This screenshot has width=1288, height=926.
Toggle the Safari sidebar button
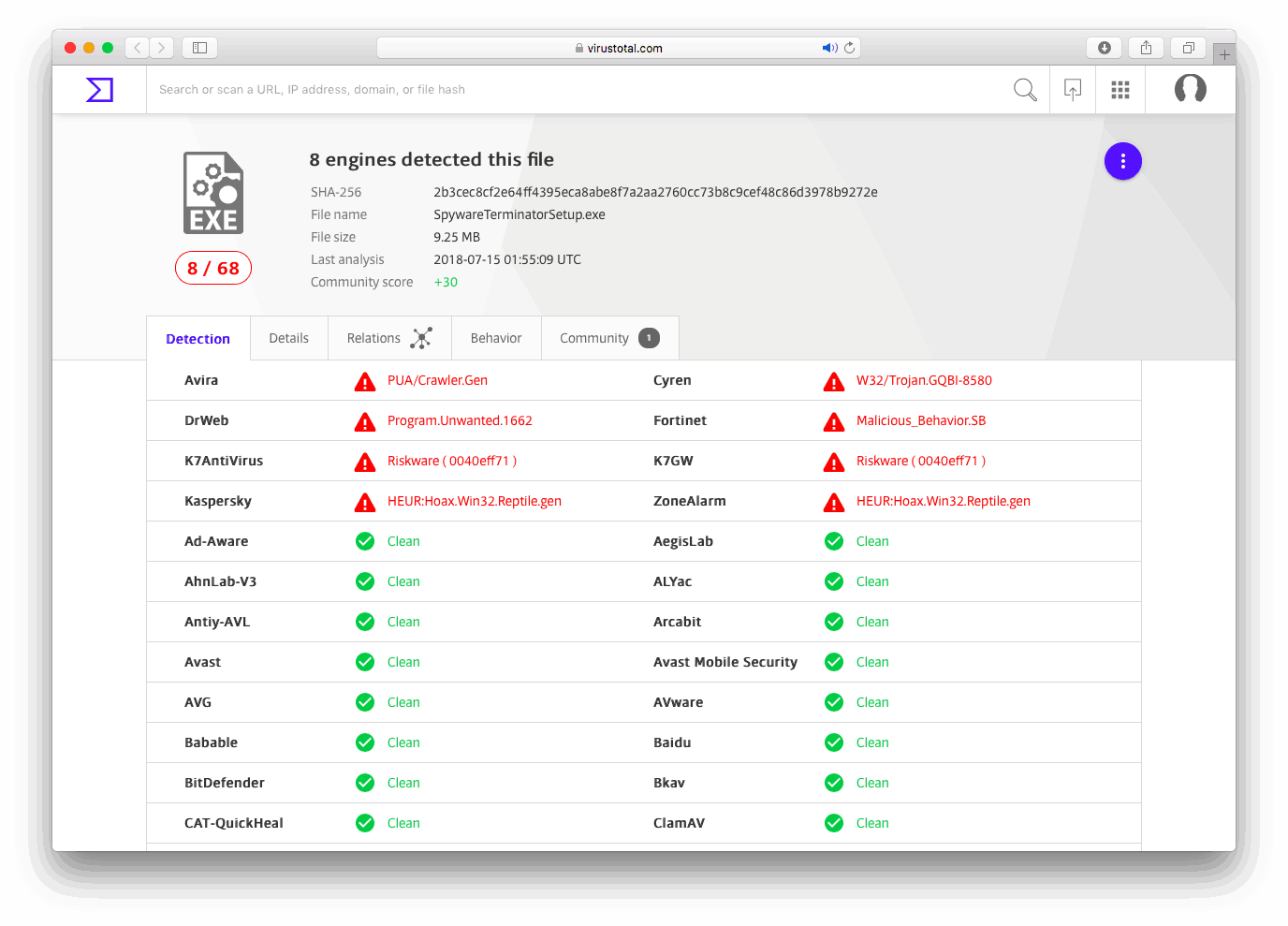(199, 48)
